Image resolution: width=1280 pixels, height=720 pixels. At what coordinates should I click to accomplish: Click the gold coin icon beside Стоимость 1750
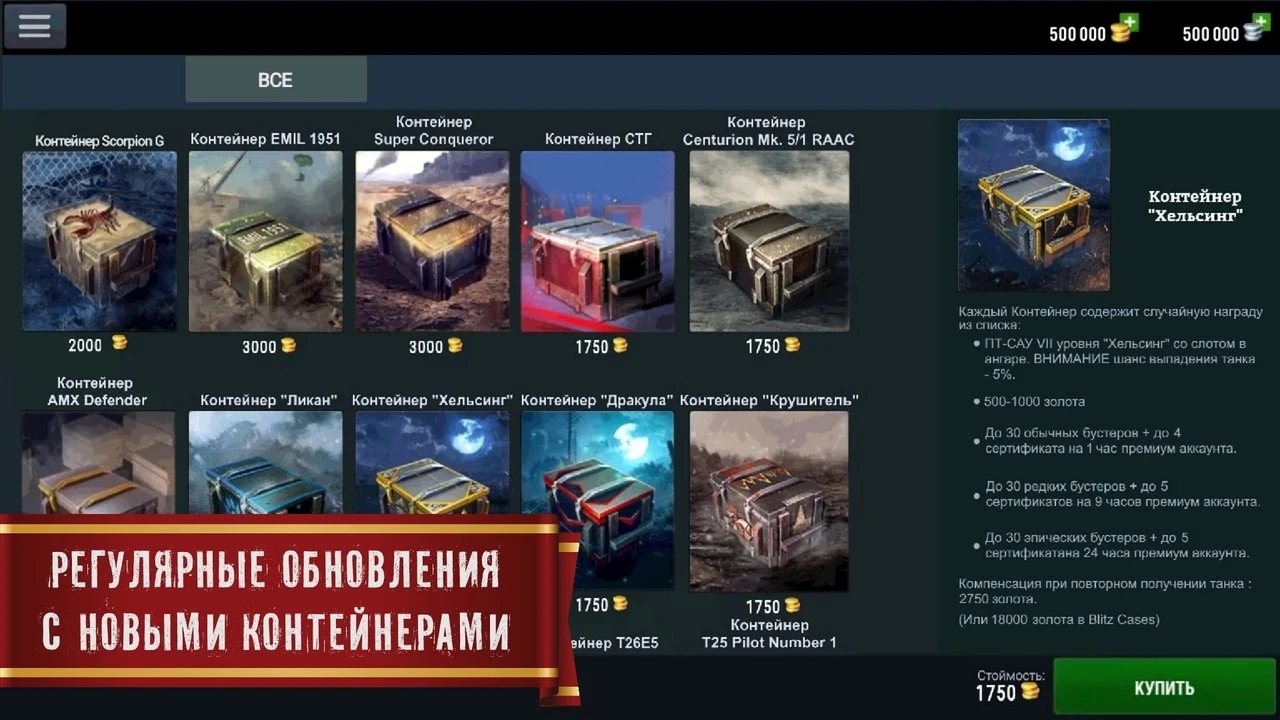click(x=1030, y=692)
